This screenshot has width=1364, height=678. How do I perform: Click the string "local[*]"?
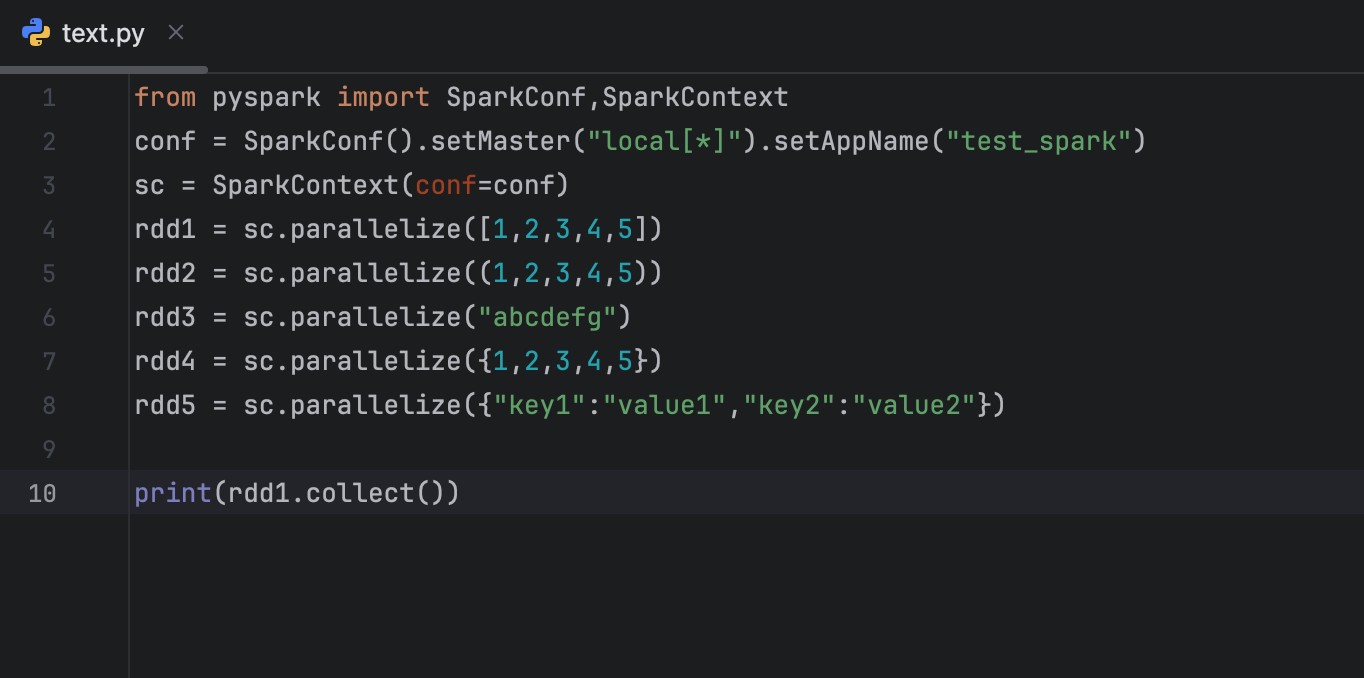[x=664, y=142]
